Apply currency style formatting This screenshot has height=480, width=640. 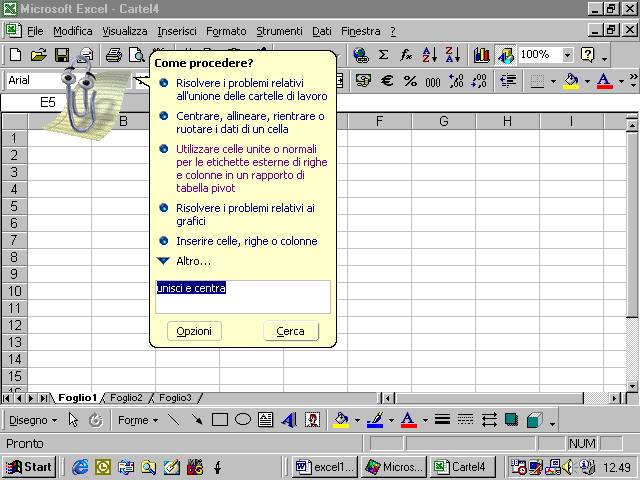(x=363, y=80)
